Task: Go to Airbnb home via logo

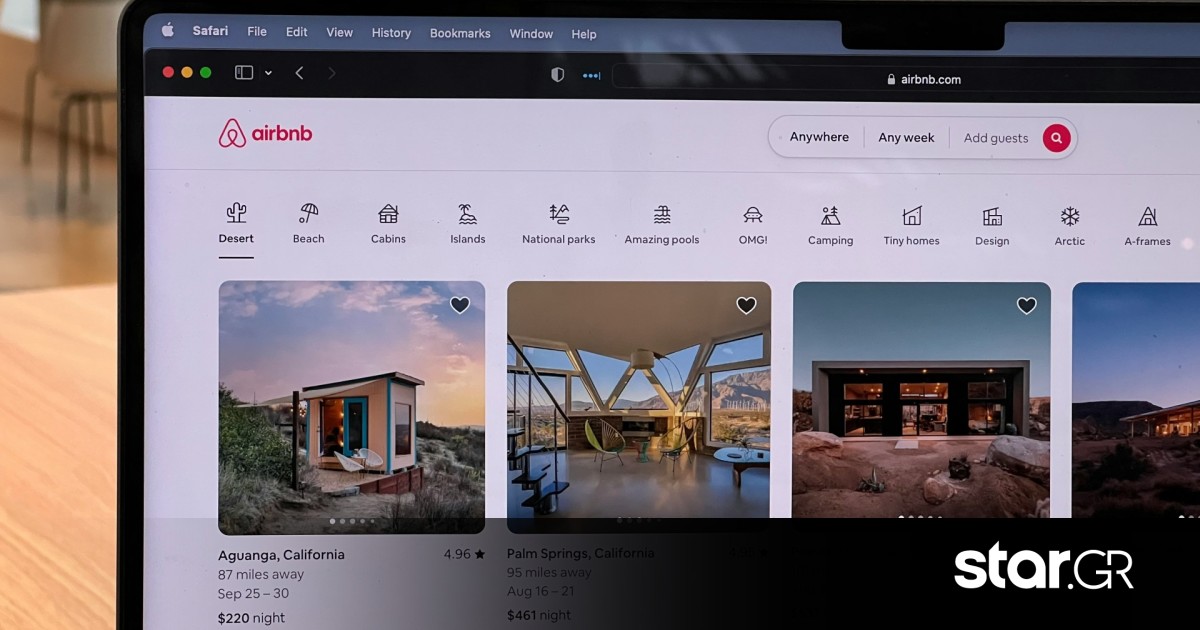Action: pyautogui.click(x=265, y=133)
